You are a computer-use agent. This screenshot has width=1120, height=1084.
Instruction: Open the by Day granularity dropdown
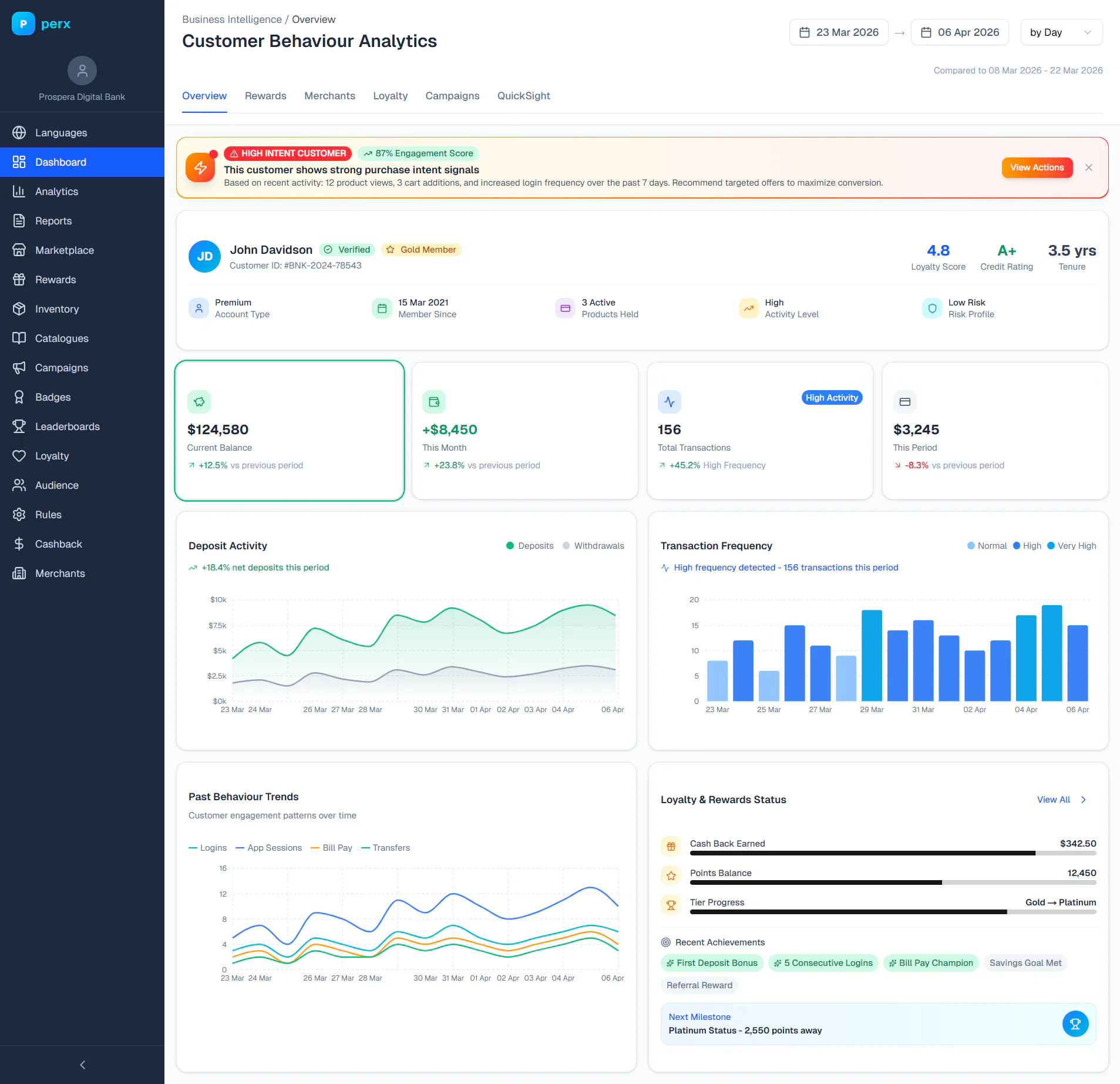coord(1061,32)
